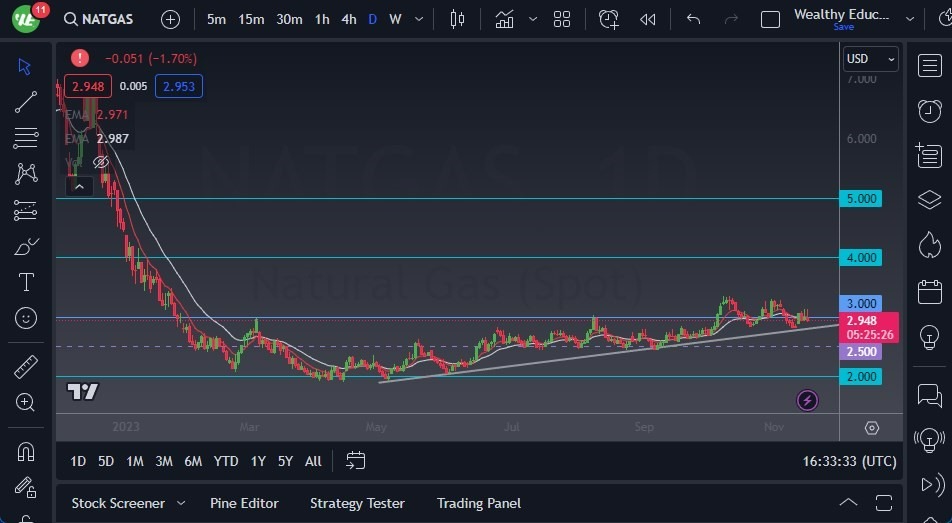The width and height of the screenshot is (952, 523).
Task: Set date range to 1M
Action: [135, 461]
